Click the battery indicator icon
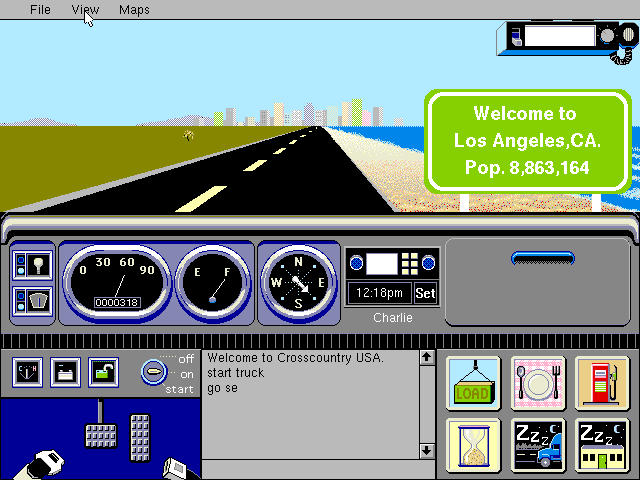 (x=65, y=372)
